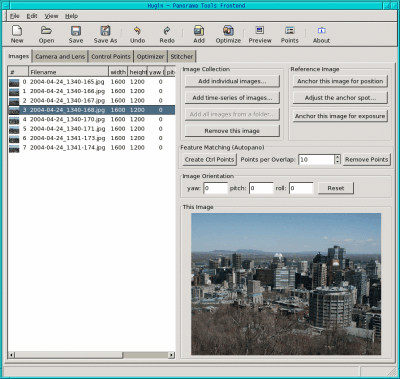Image resolution: width=400 pixels, height=379 pixels.
Task: Open the Preview window icon
Action: point(260,30)
